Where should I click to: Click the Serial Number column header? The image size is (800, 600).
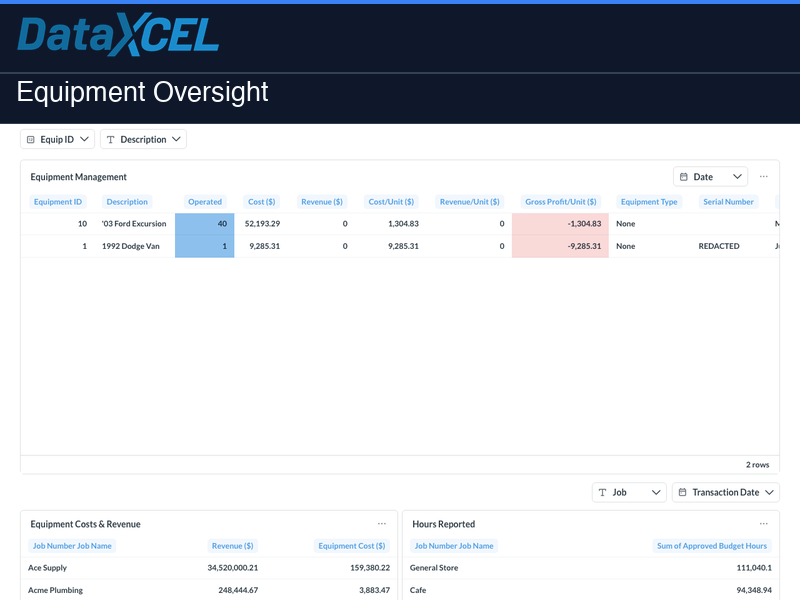[728, 201]
